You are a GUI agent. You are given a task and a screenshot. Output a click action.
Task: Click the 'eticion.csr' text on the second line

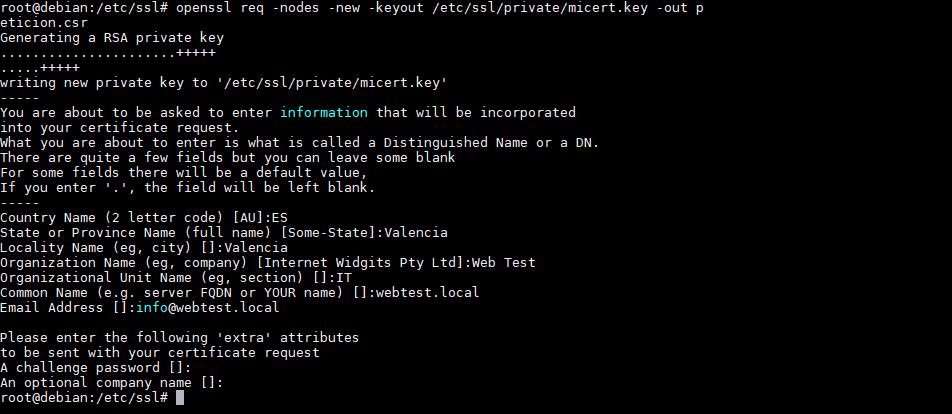(44, 22)
